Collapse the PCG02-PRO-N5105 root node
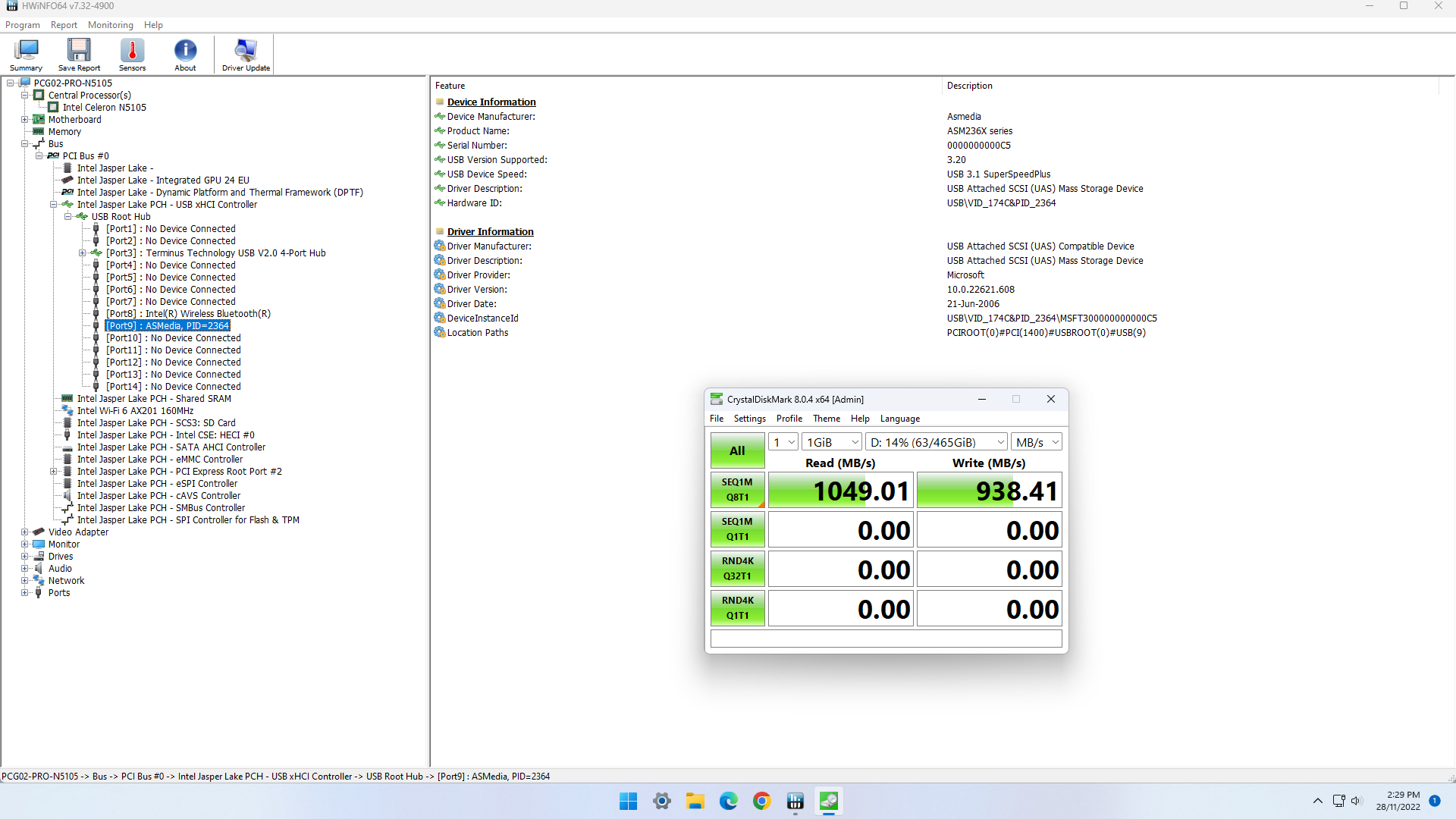1456x819 pixels. tap(11, 83)
